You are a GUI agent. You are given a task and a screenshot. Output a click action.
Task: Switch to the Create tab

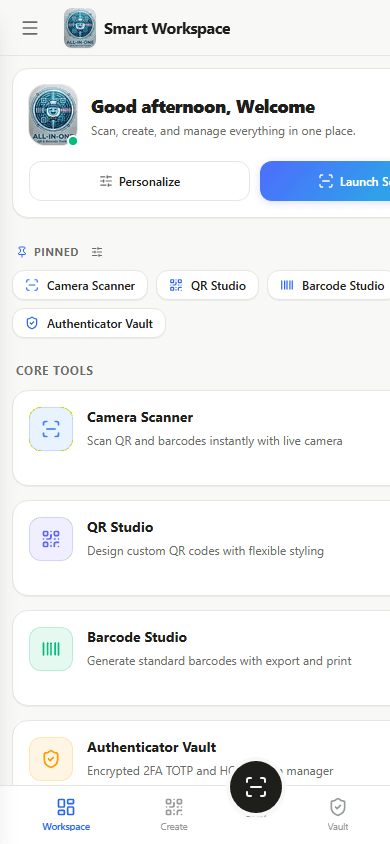(174, 815)
